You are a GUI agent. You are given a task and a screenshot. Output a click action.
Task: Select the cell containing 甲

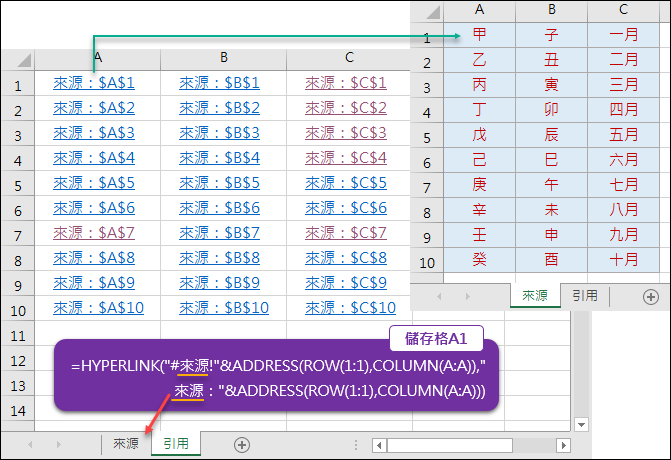click(x=479, y=35)
